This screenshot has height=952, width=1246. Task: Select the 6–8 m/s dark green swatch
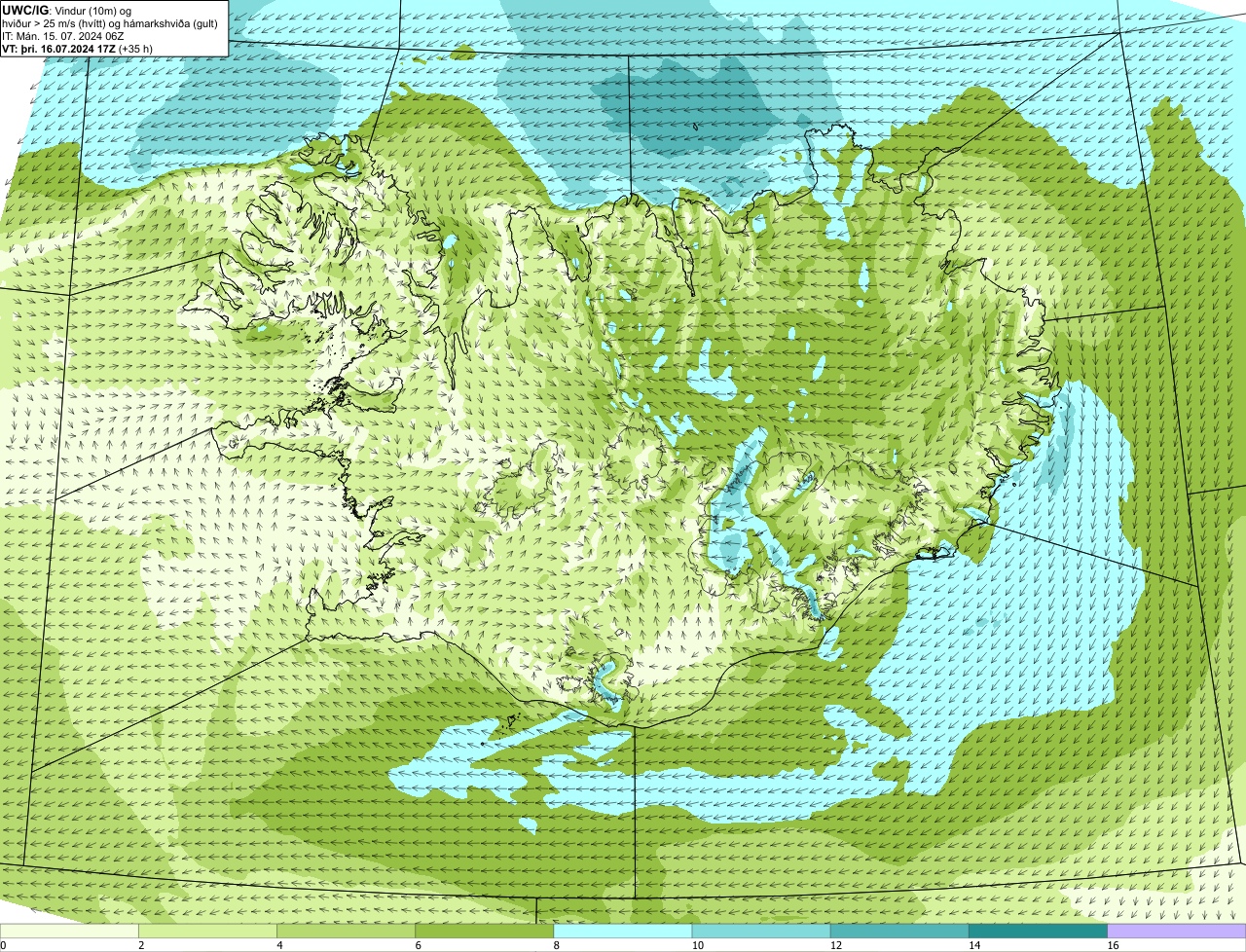(x=485, y=931)
